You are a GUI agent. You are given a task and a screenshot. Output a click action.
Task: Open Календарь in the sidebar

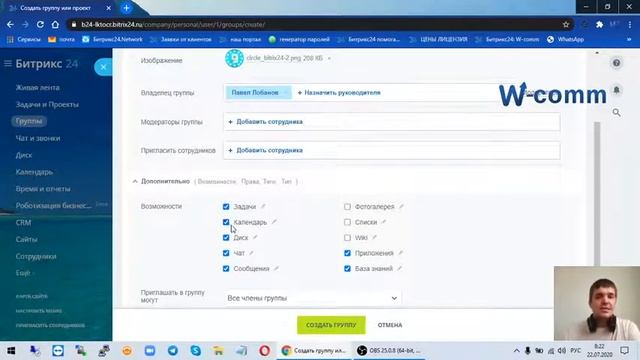[34, 172]
